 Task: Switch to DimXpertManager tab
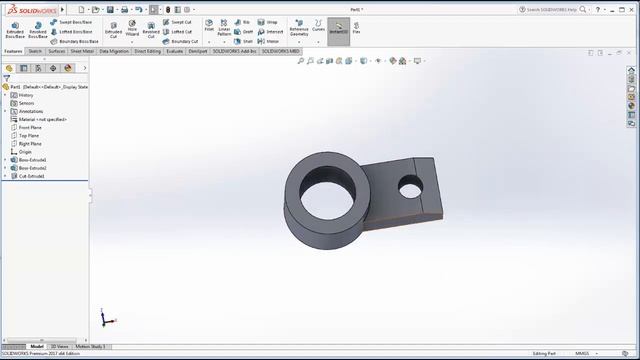pyautogui.click(x=53, y=68)
